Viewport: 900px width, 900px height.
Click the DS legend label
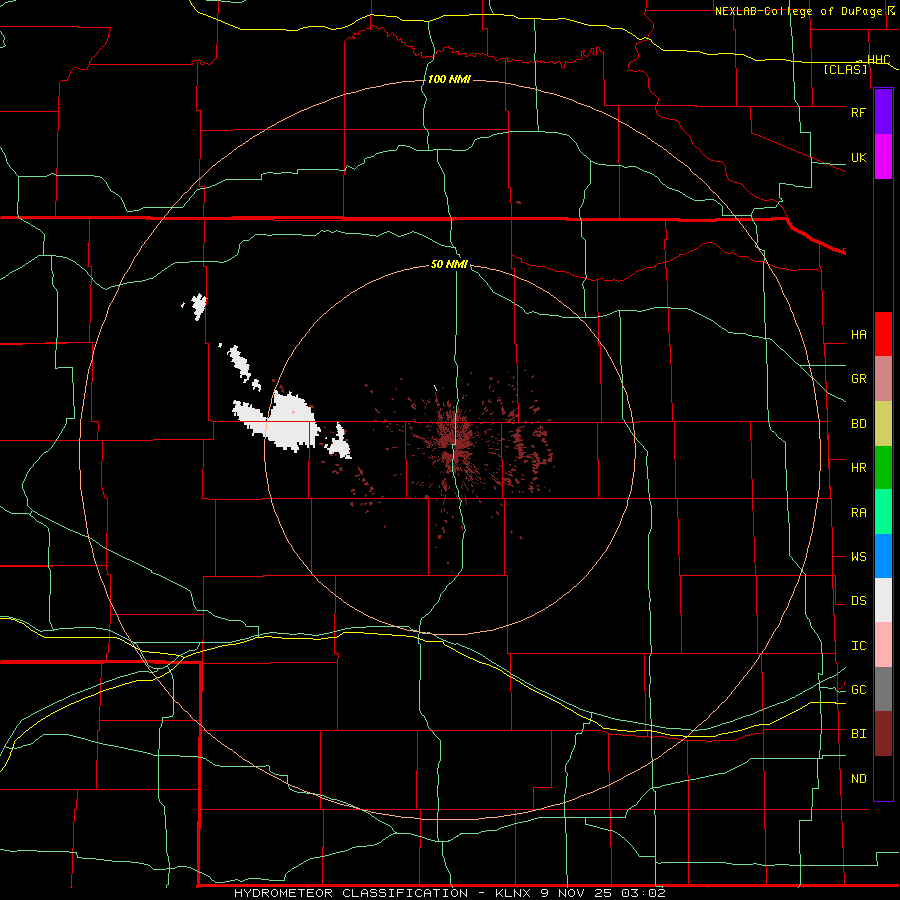(x=858, y=600)
